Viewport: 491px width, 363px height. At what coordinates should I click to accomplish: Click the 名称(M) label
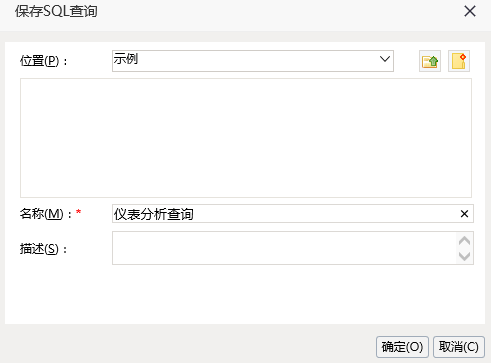tap(46, 214)
